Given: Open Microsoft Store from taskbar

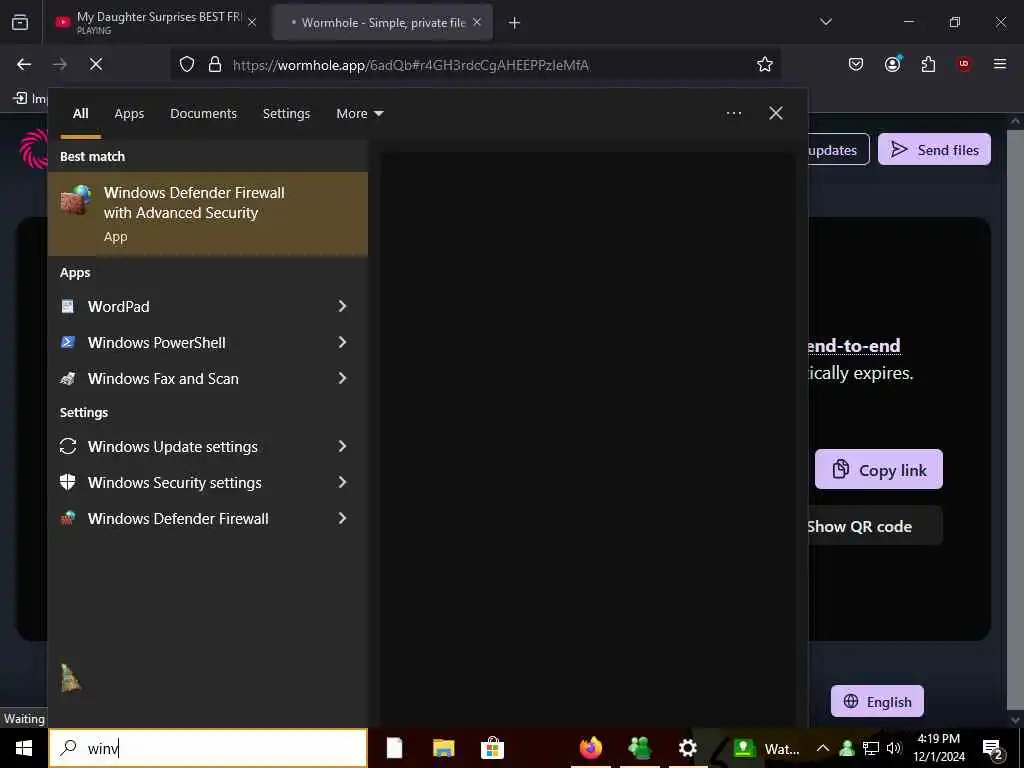Looking at the screenshot, I should pyautogui.click(x=492, y=748).
